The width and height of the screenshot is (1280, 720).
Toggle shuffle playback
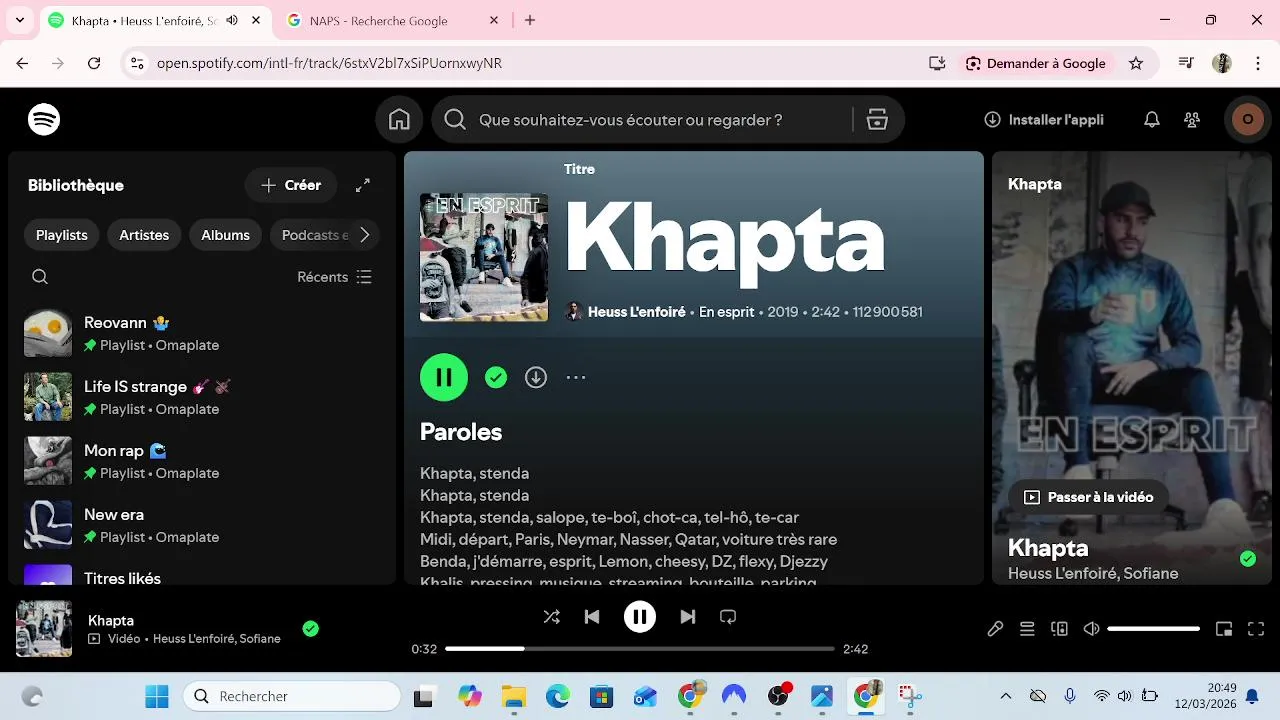tap(552, 617)
